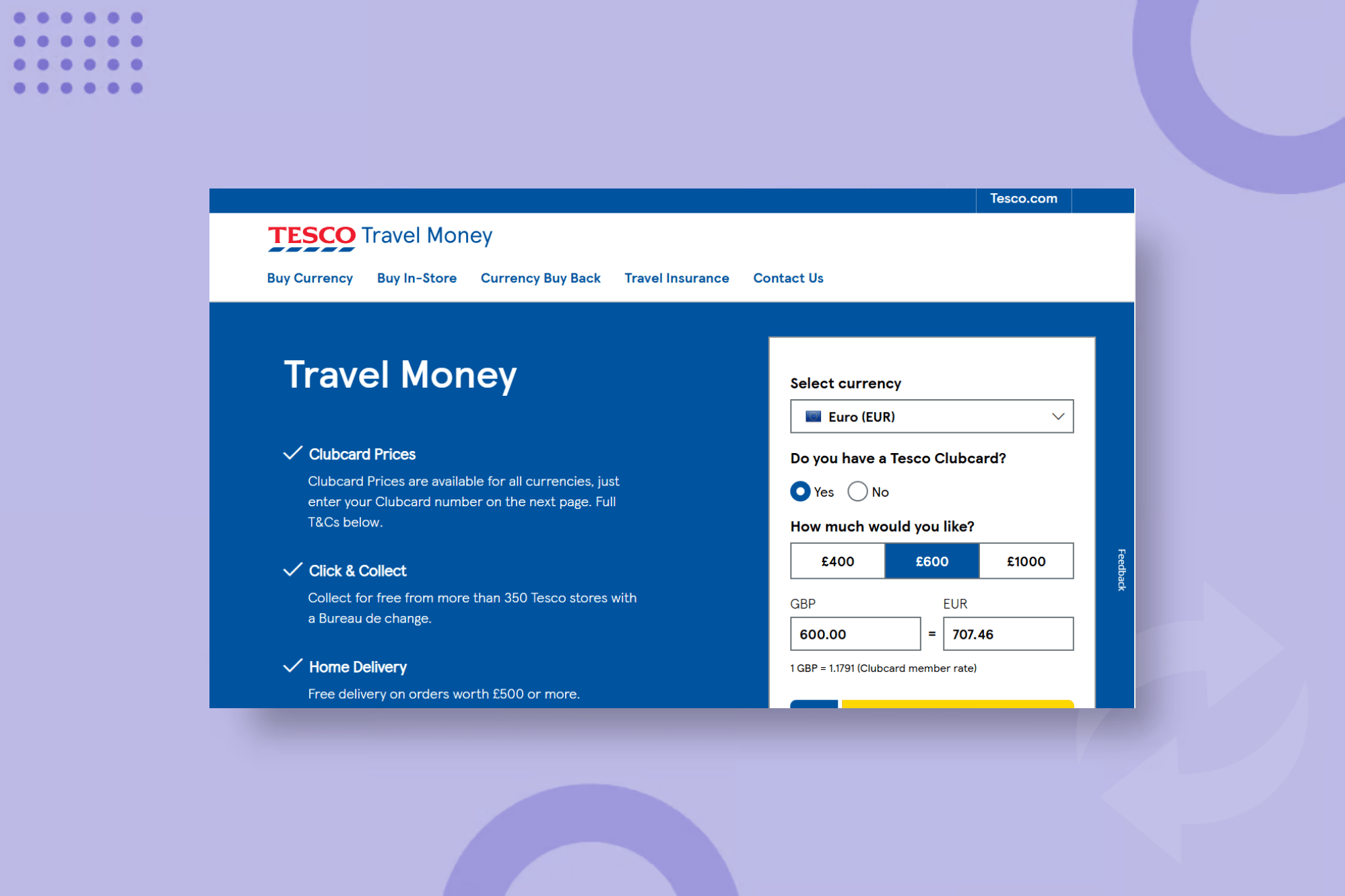Click the Contact Us navigation link

point(788,278)
